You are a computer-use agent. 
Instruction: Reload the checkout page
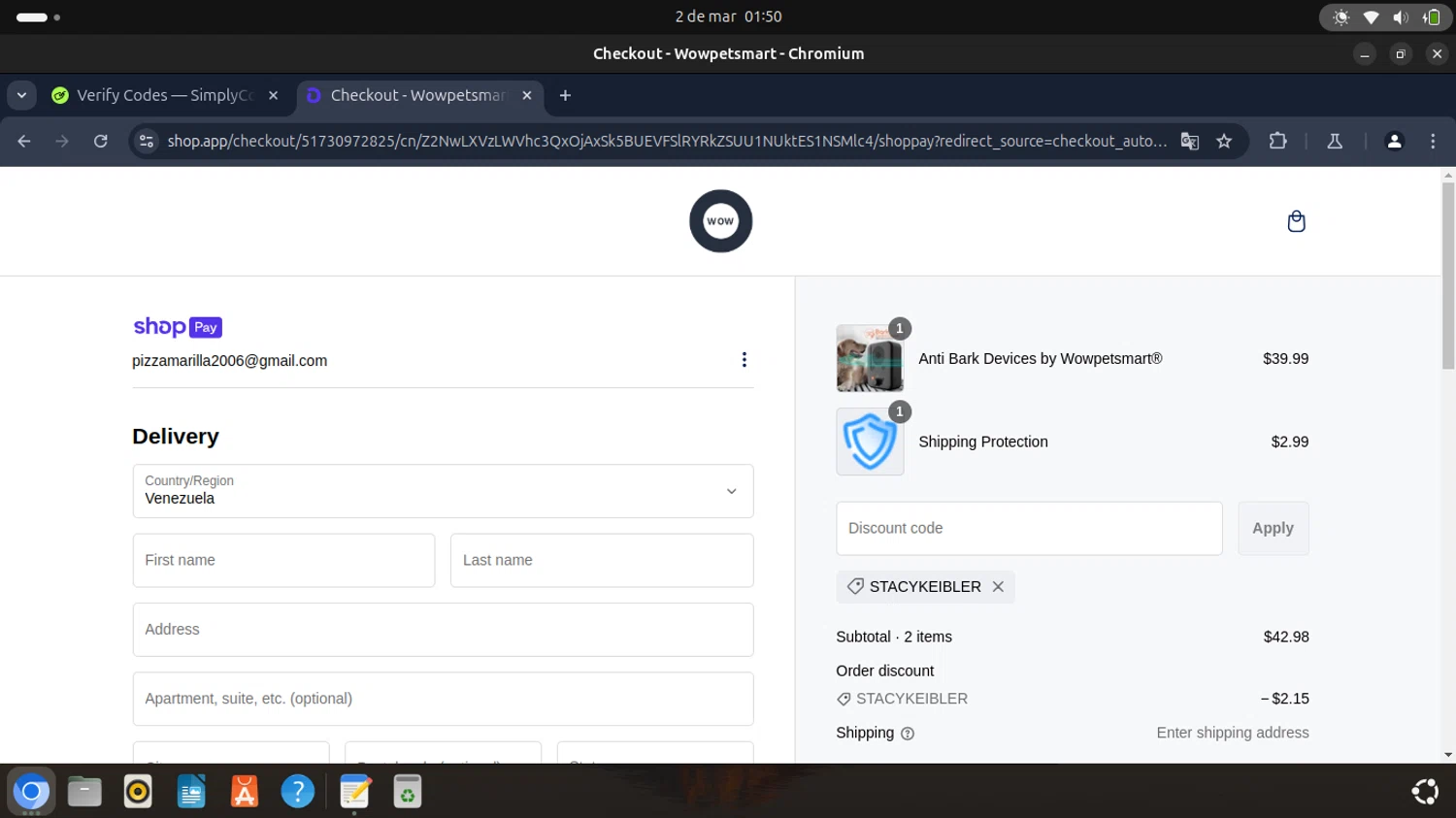(x=100, y=142)
